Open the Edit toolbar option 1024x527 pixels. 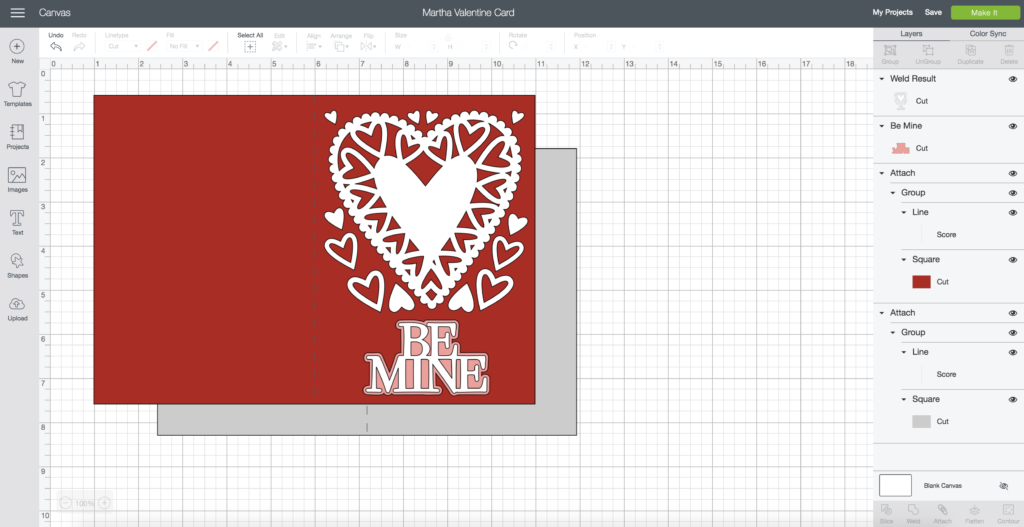point(280,43)
